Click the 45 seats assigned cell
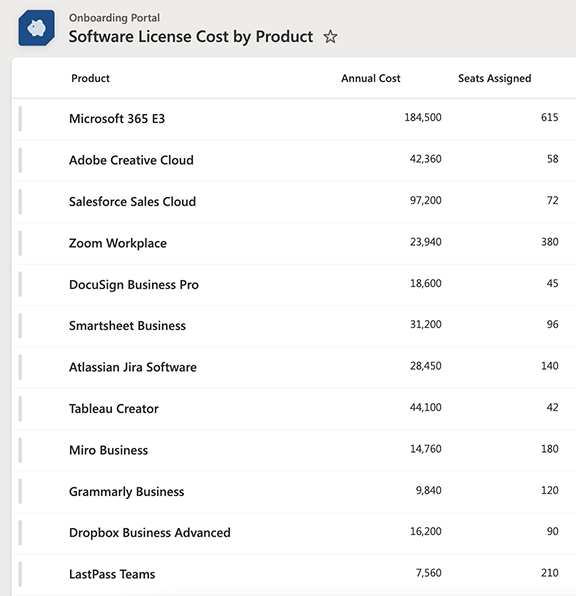 [x=552, y=283]
